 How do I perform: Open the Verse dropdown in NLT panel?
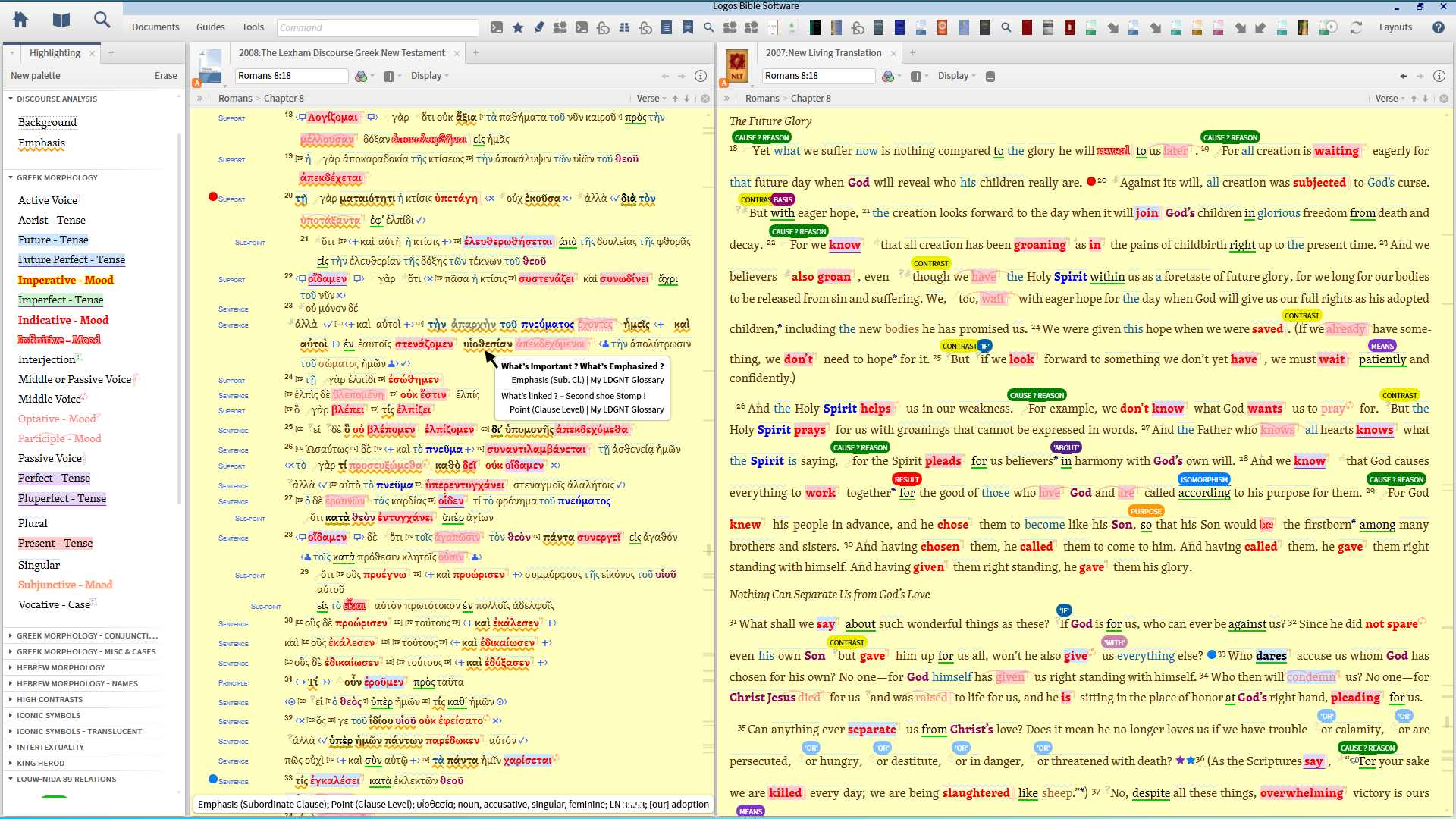pyautogui.click(x=1390, y=99)
